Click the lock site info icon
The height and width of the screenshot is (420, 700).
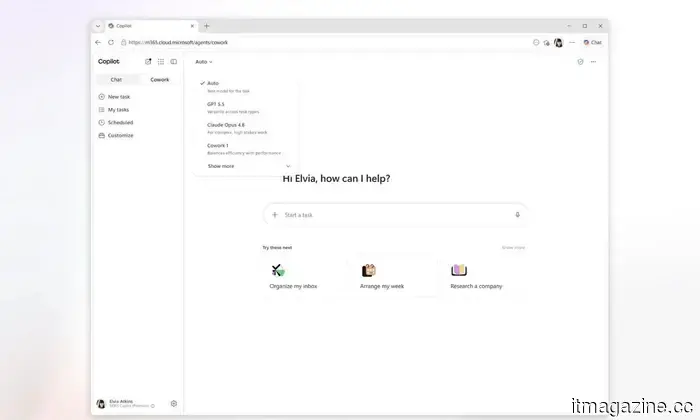coord(124,42)
